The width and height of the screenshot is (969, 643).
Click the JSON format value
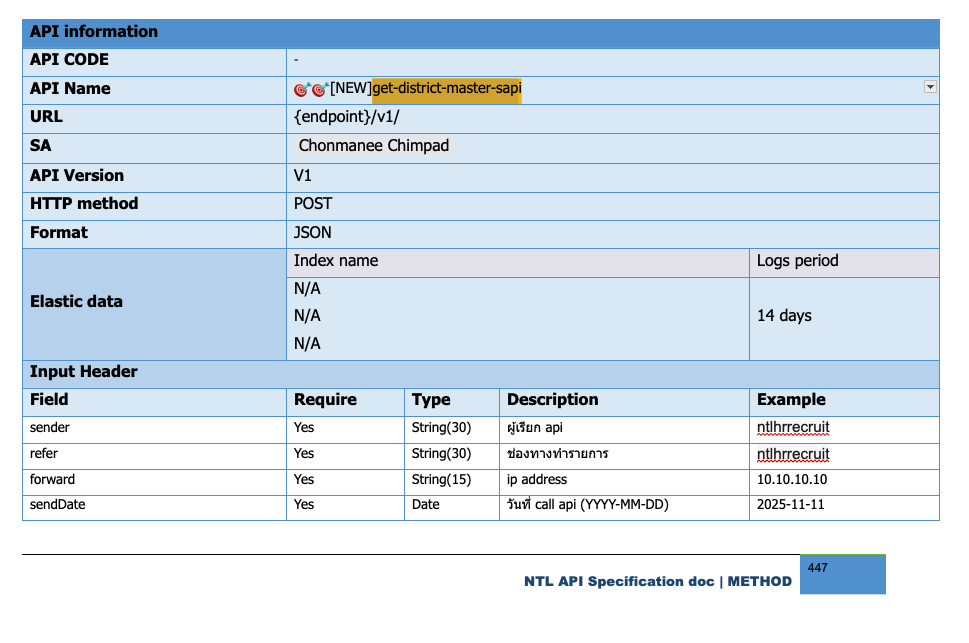pos(313,233)
